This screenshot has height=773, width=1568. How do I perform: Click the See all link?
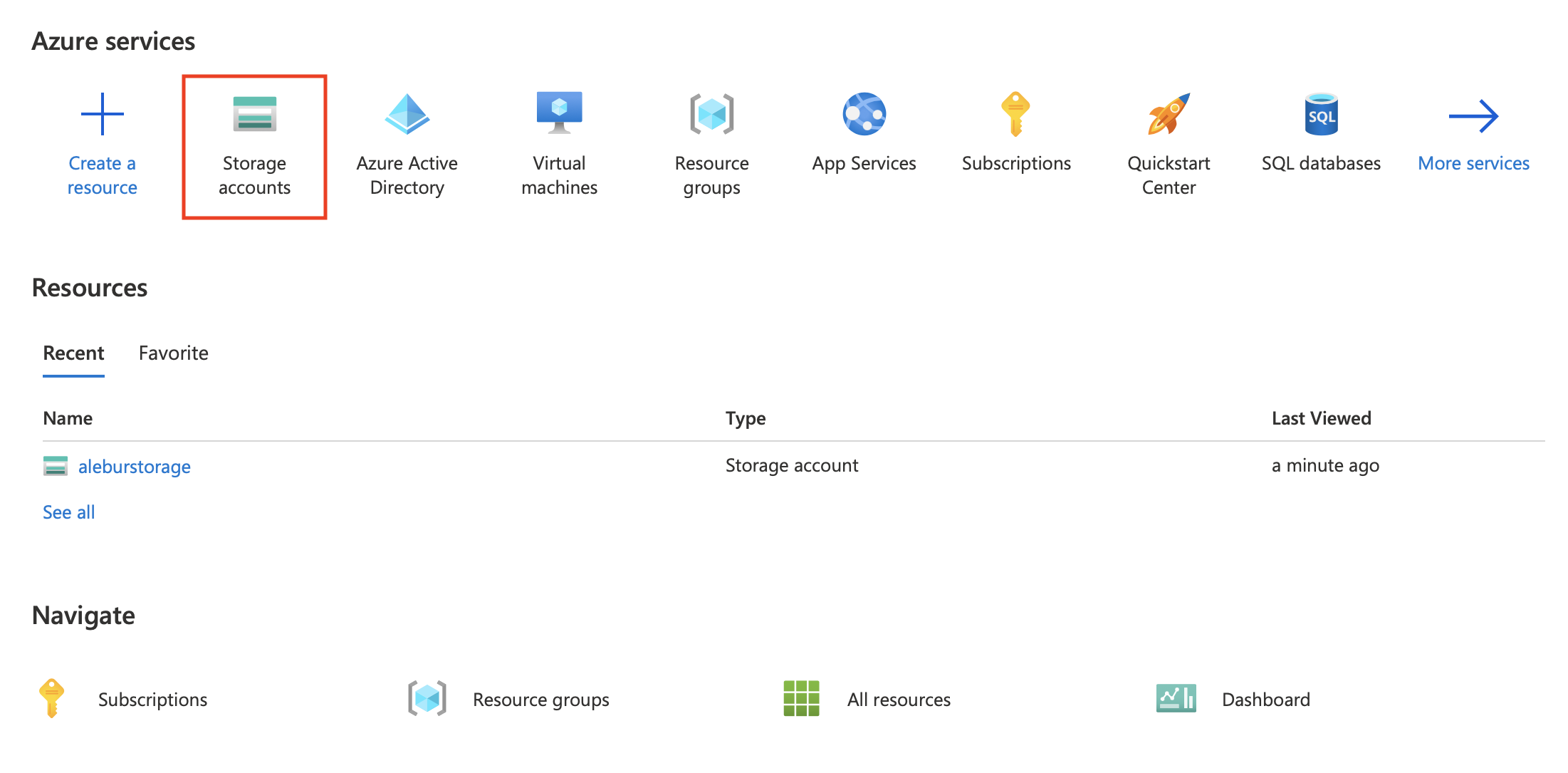[68, 512]
